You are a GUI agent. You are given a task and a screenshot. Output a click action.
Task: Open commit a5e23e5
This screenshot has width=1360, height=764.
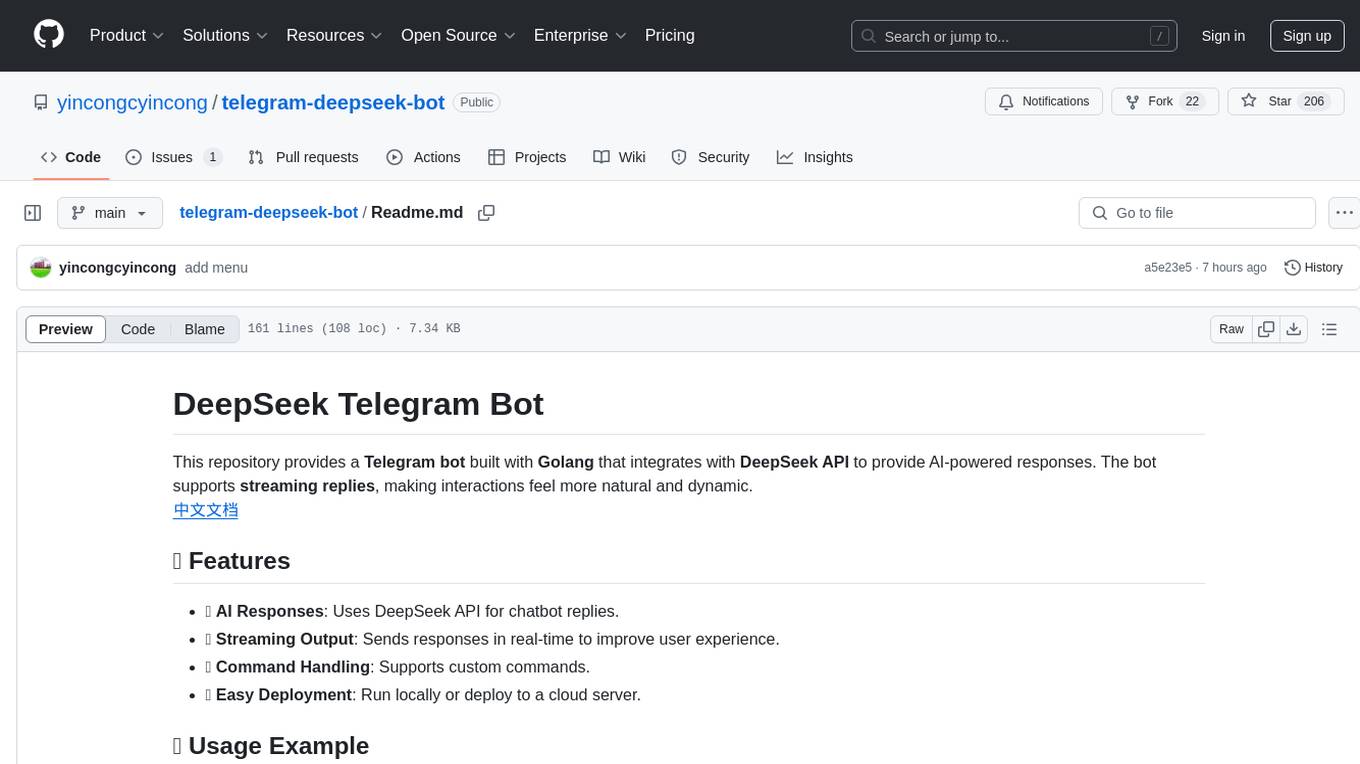pos(1168,268)
